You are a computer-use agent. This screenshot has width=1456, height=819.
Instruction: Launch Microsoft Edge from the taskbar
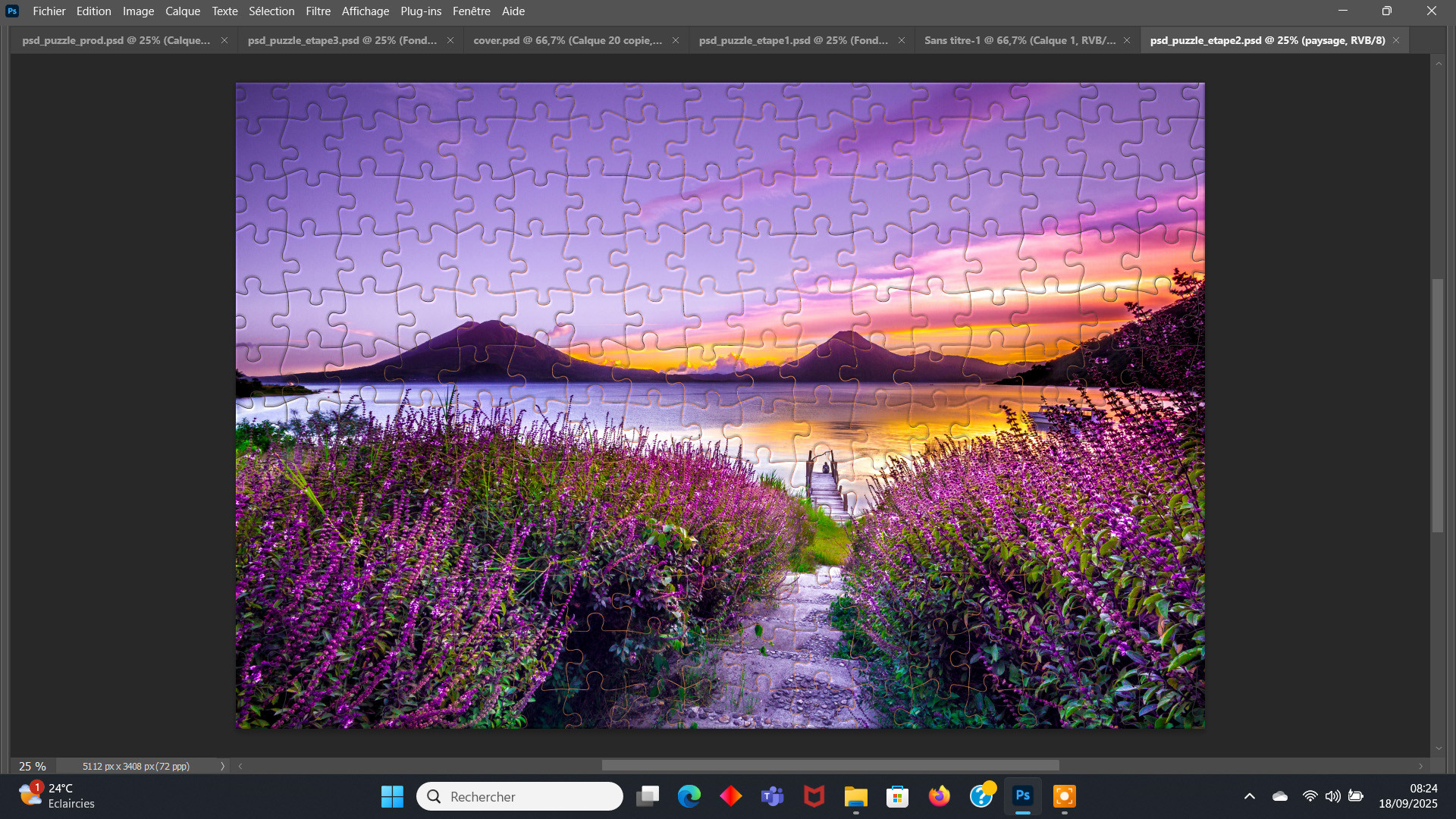click(x=689, y=796)
